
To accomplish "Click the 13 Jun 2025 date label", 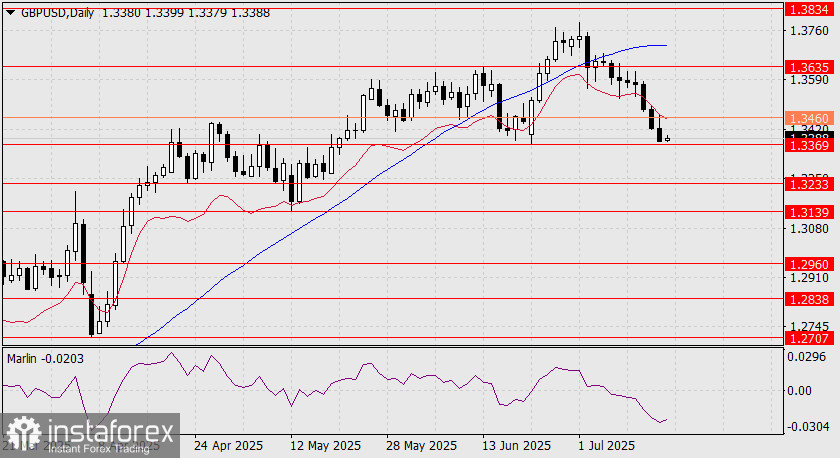I will [516, 446].
